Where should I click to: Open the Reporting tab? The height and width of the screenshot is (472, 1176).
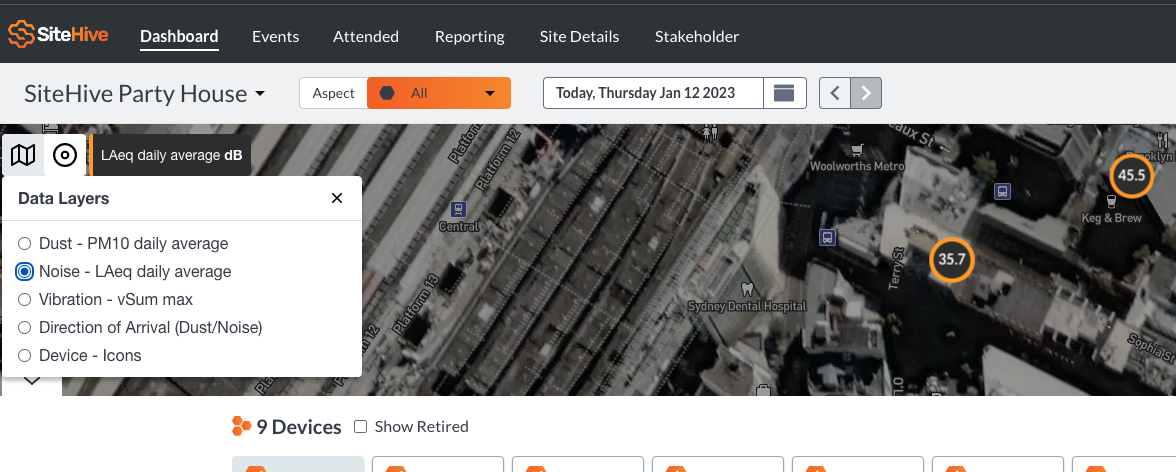[x=470, y=36]
